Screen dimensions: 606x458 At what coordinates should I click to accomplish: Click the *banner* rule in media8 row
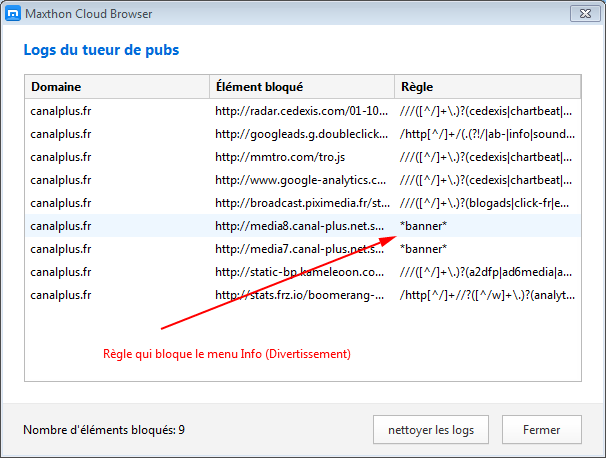point(423,226)
